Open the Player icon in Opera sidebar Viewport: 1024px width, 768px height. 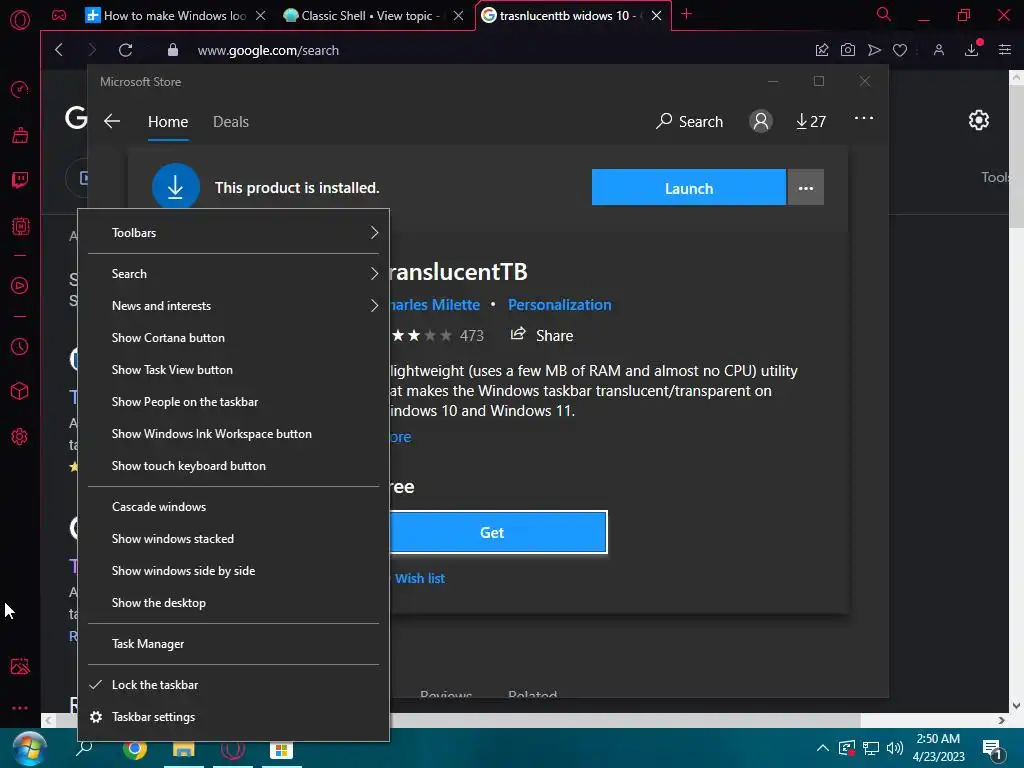click(x=20, y=285)
